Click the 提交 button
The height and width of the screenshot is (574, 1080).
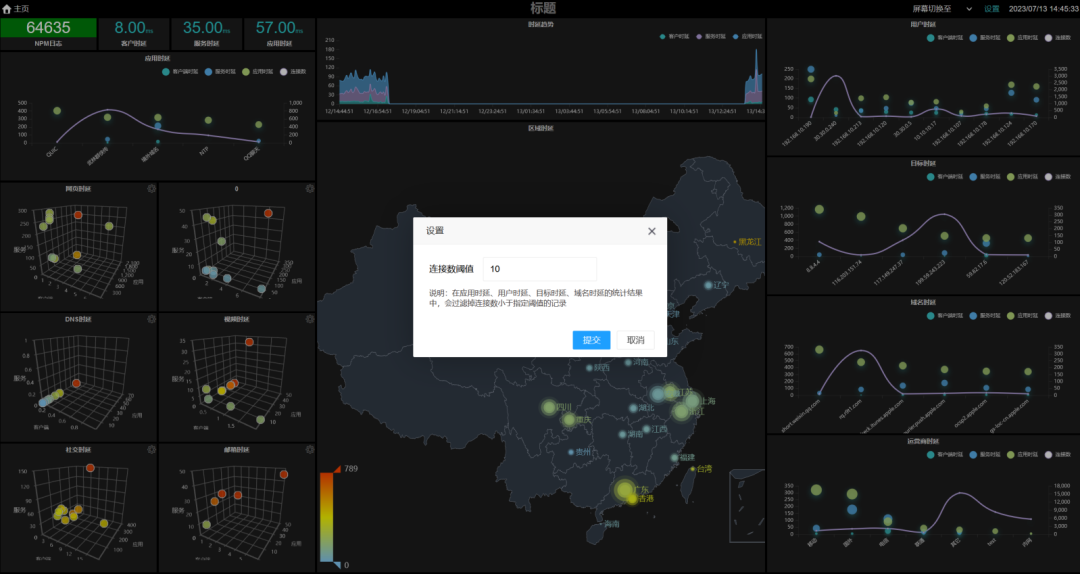[591, 340]
